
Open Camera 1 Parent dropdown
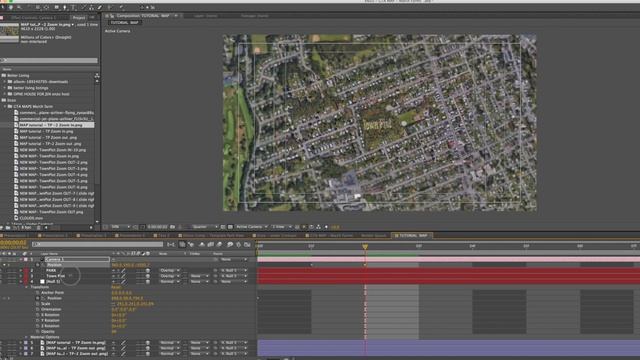point(234,259)
